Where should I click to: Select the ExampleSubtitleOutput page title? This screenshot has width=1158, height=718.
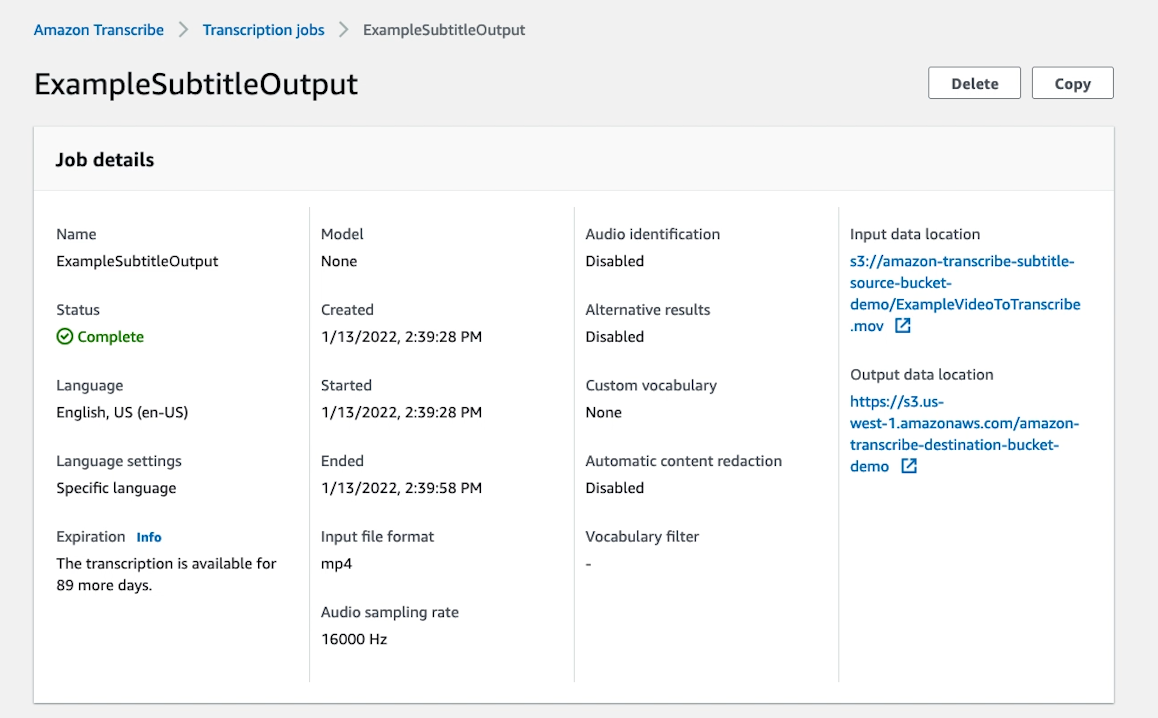coord(196,84)
